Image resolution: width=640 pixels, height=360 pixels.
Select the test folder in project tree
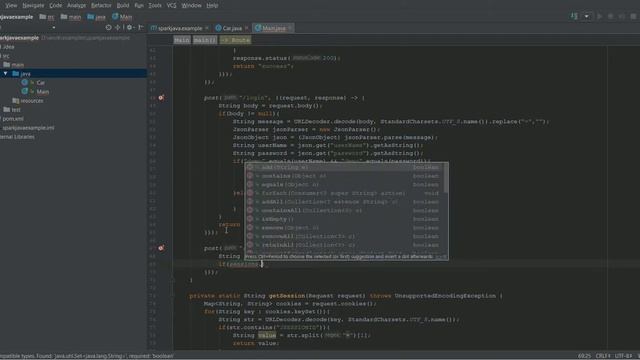click(x=16, y=109)
